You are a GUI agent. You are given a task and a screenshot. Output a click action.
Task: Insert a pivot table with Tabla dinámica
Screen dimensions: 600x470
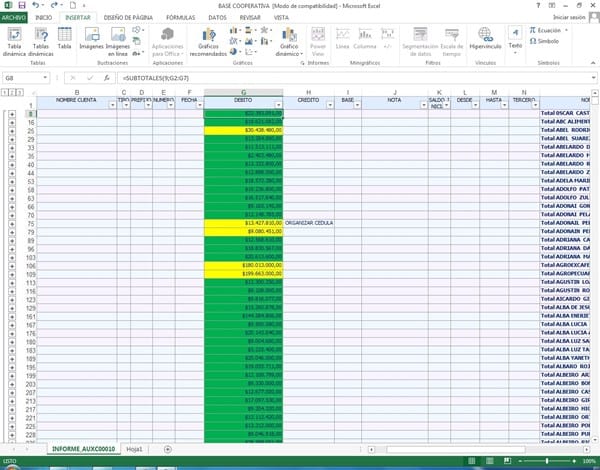tap(14, 40)
